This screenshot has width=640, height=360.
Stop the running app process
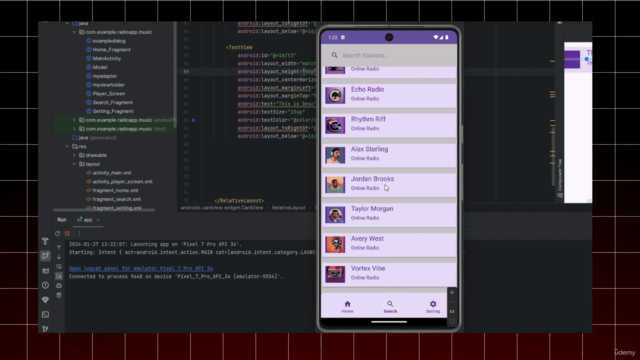[67, 233]
